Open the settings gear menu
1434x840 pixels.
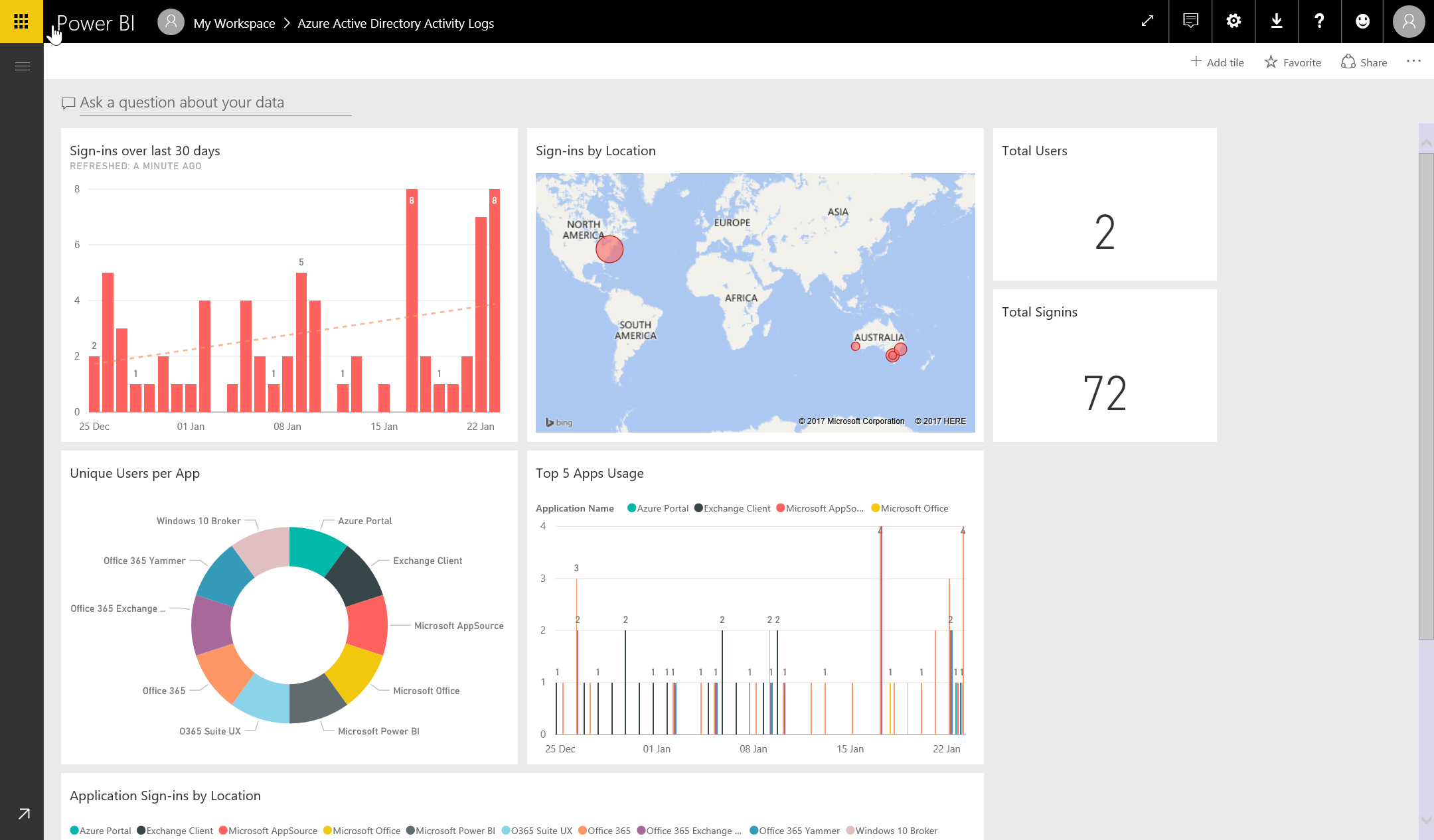[1234, 21]
